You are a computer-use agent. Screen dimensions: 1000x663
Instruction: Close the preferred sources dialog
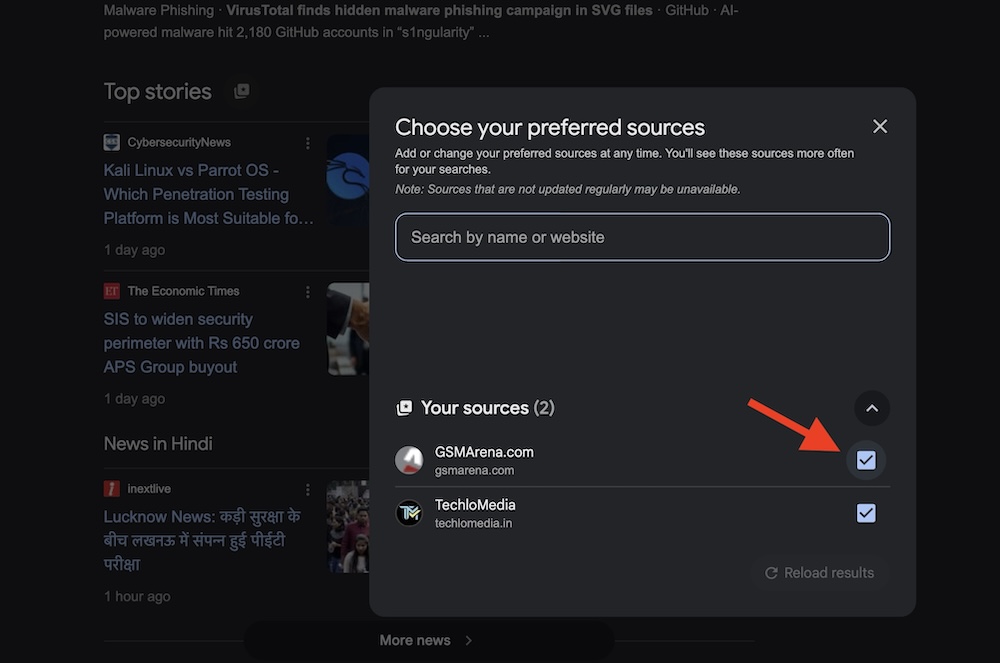point(880,126)
